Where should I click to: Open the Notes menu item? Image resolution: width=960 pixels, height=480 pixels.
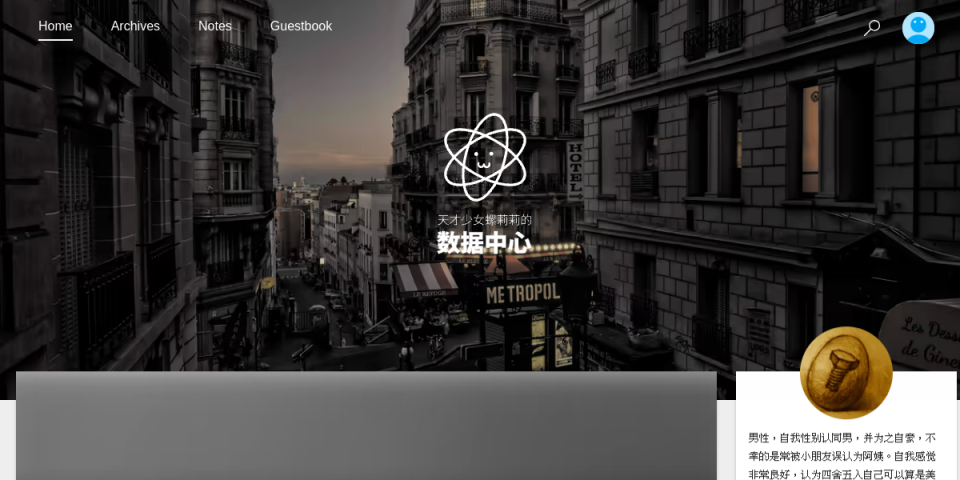tap(215, 26)
